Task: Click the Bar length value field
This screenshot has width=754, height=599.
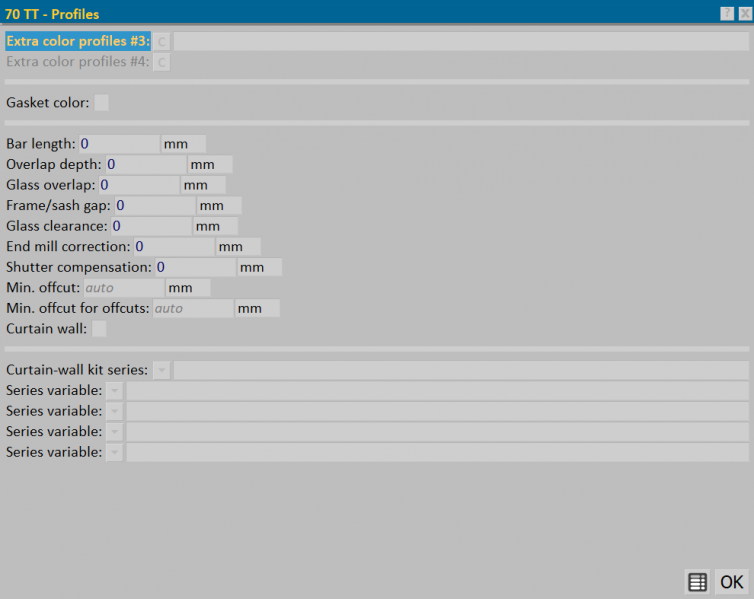Action: [119, 144]
